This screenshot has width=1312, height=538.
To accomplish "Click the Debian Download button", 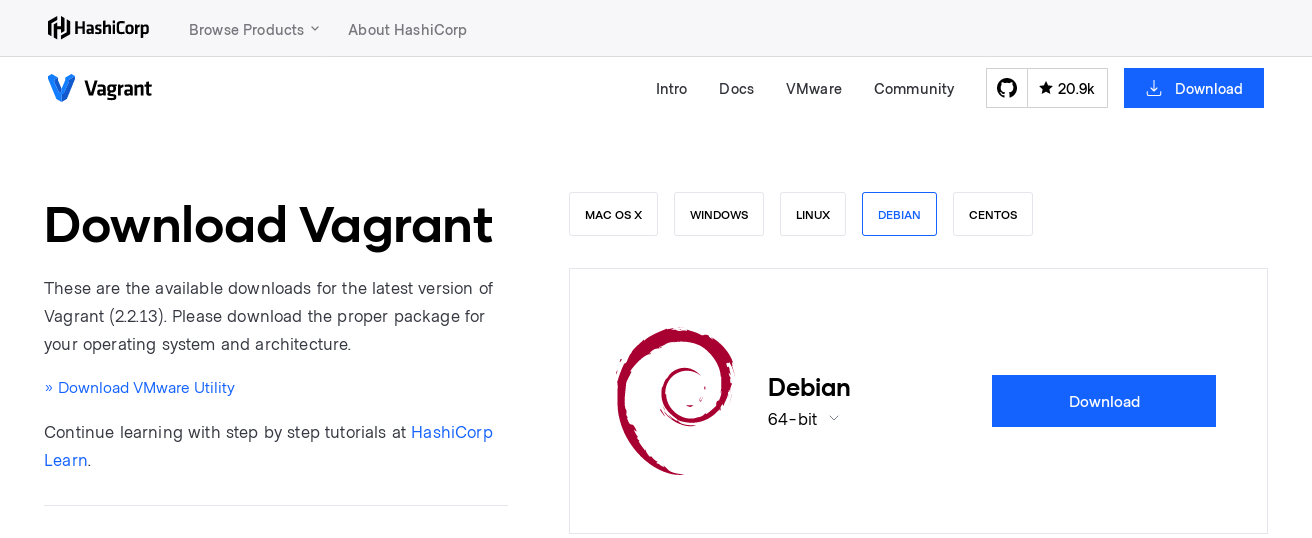I will [1104, 401].
